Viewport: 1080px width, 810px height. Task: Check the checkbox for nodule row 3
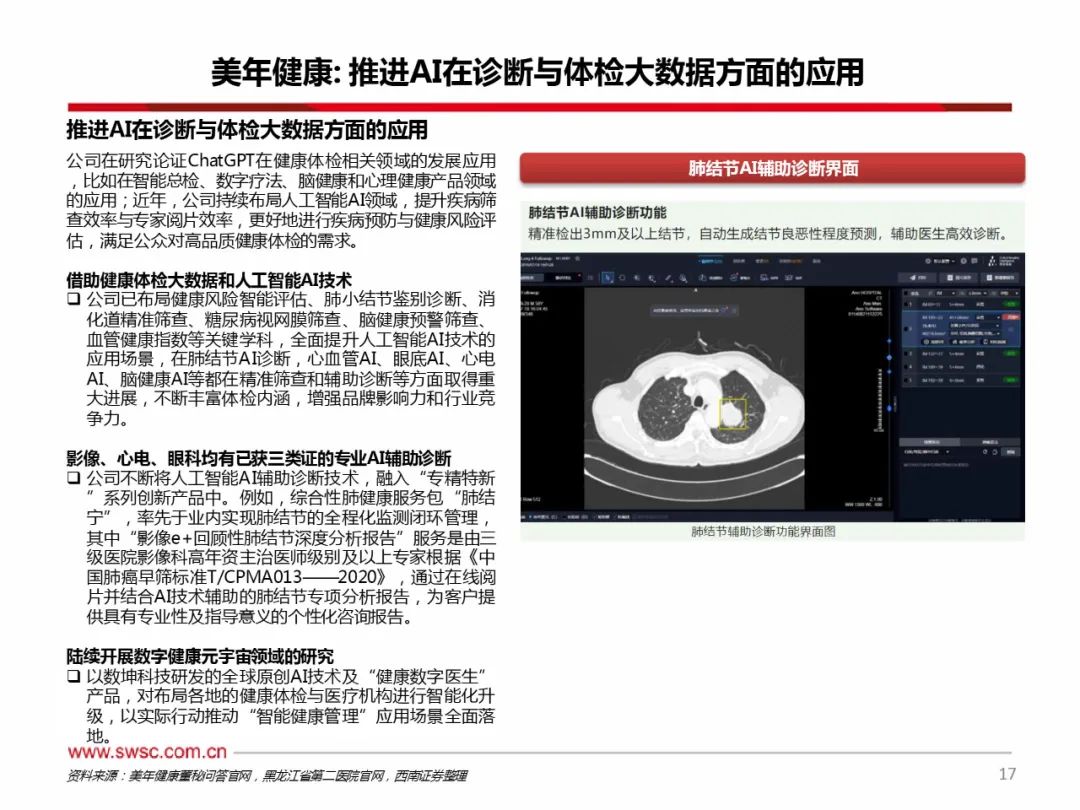coord(906,354)
